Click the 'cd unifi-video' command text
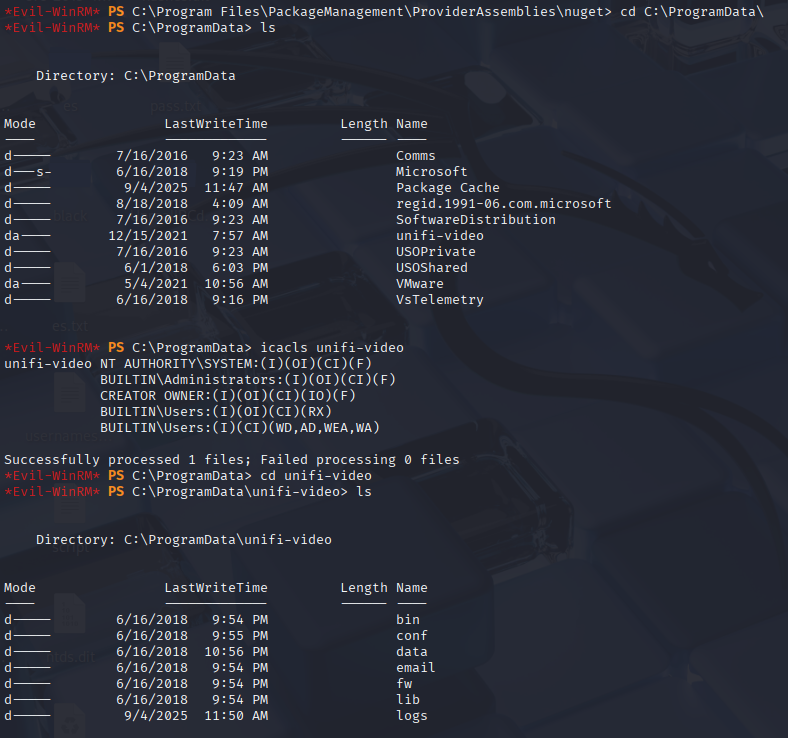788x738 pixels. (x=316, y=476)
